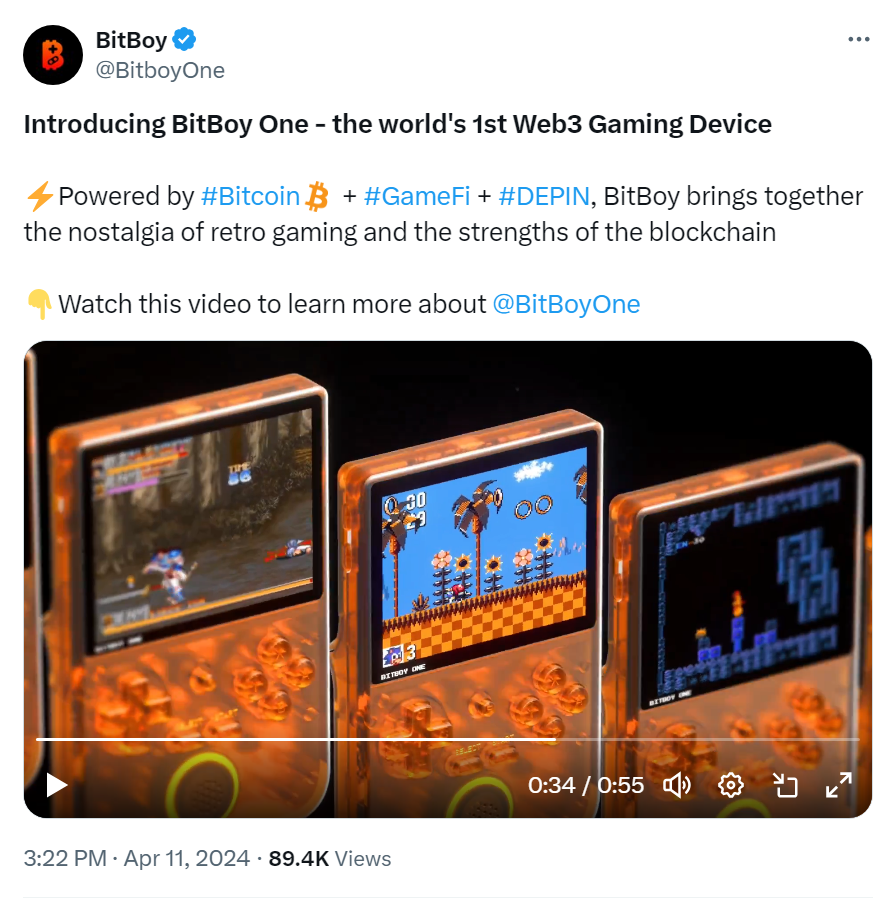Open the #GameFi hashtag
The height and width of the screenshot is (901, 894).
coord(417,196)
